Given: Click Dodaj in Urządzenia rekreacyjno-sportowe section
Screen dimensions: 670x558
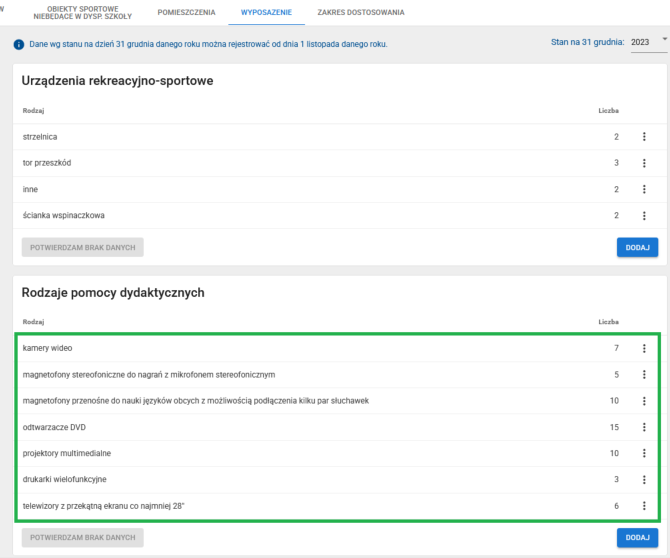Looking at the screenshot, I should pos(637,247).
